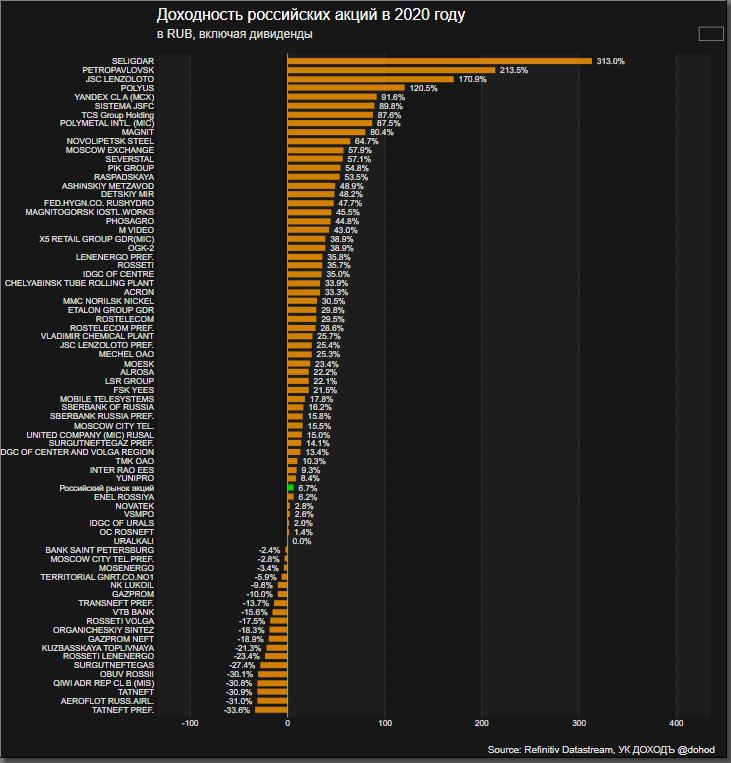The height and width of the screenshot is (763, 731).
Task: Select the SBERBANK OF RUSSIA label
Action: [x=108, y=407]
